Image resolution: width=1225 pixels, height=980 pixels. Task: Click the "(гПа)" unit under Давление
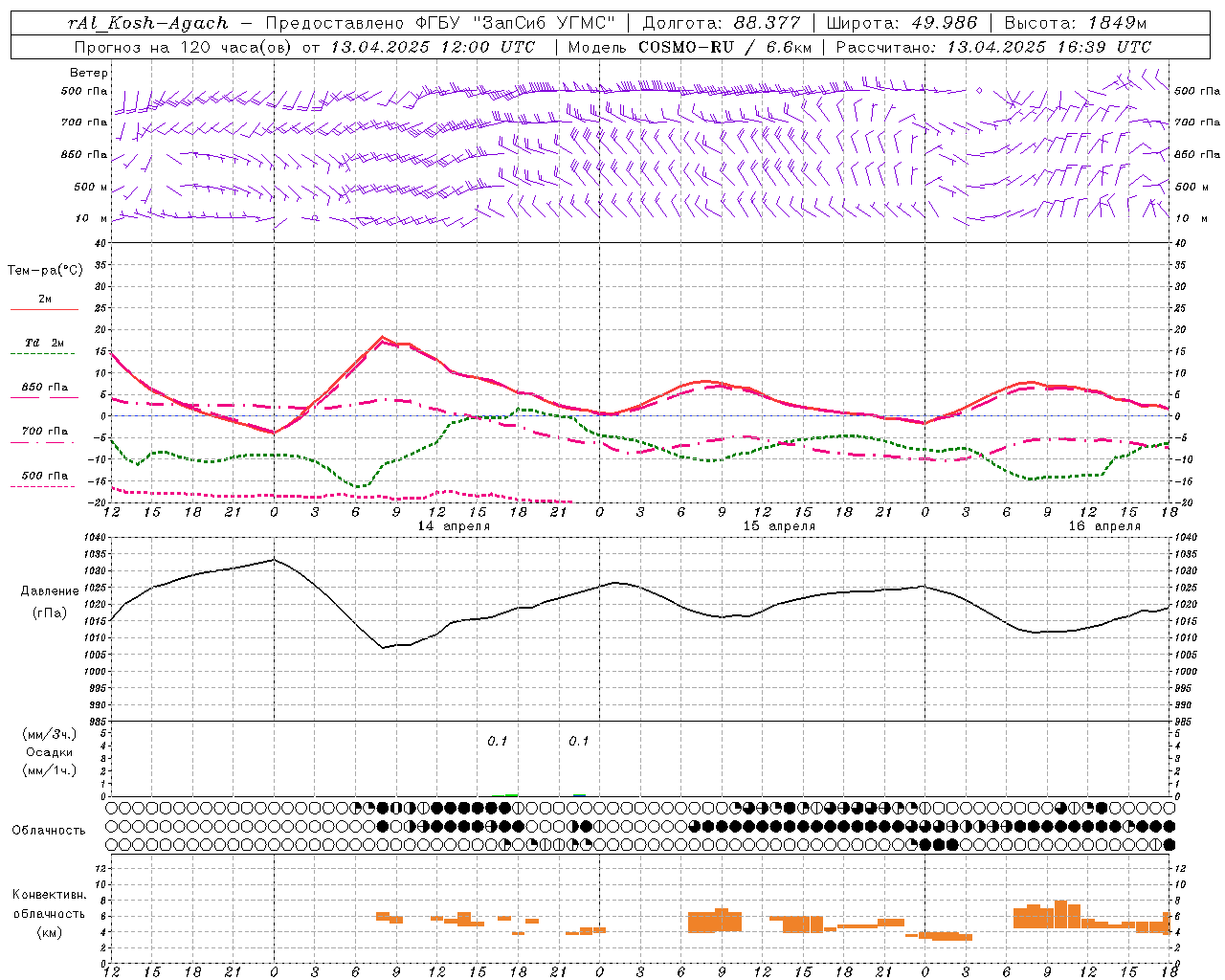tap(50, 613)
